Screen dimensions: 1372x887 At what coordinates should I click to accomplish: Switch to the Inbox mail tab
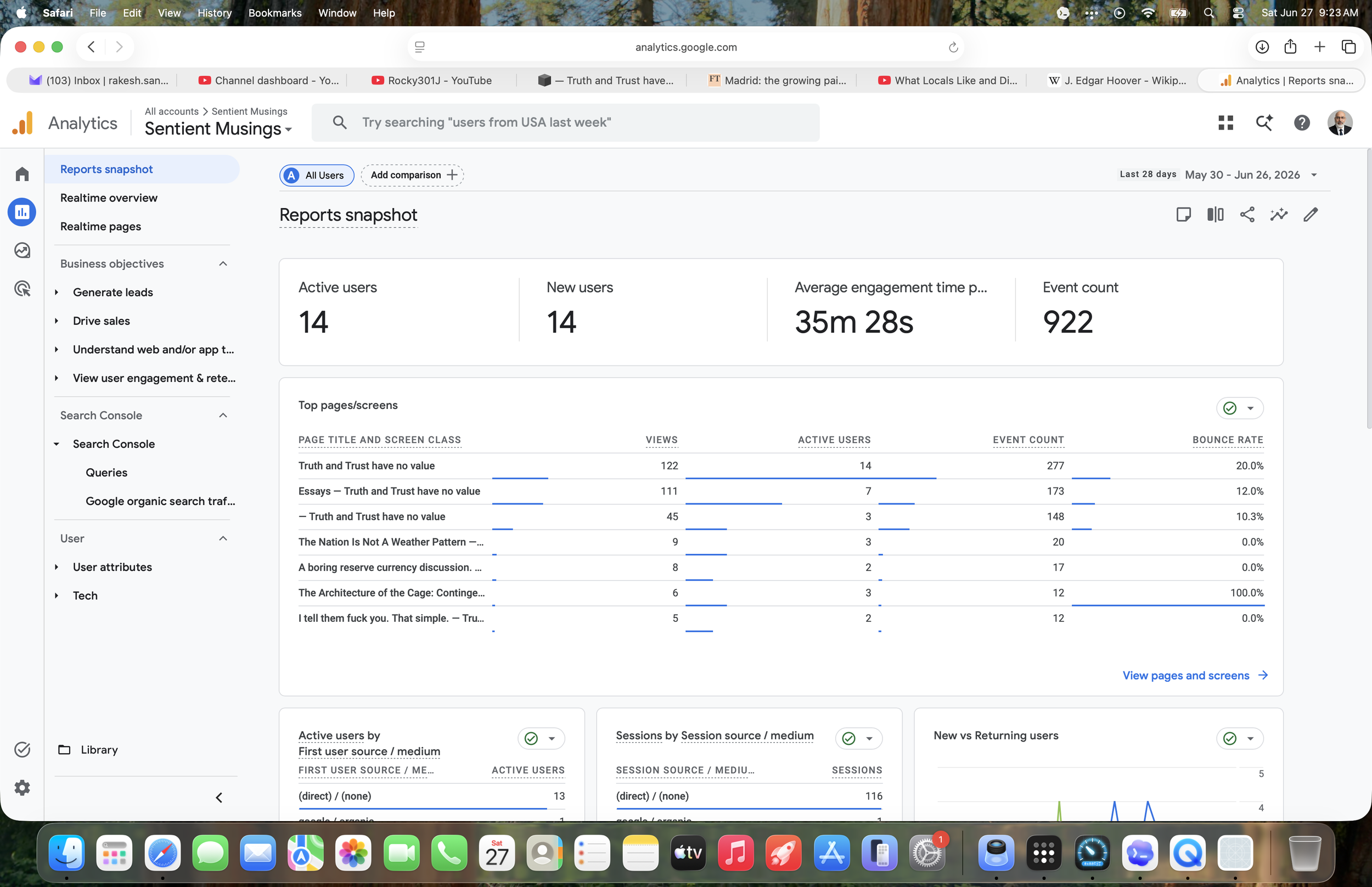pos(98,81)
